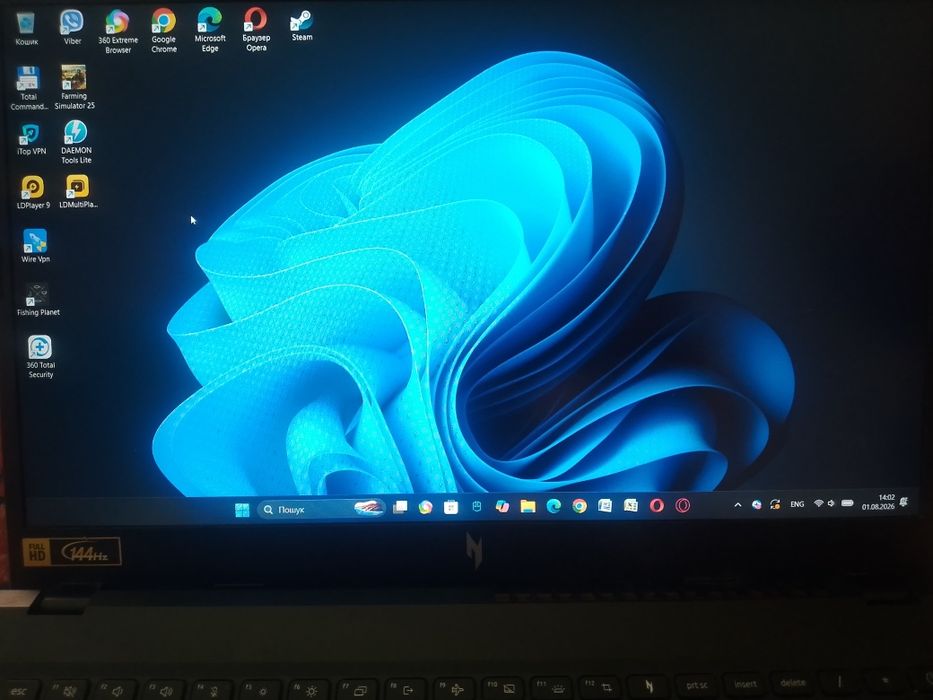The height and width of the screenshot is (700, 933).
Task: Open Task View in the taskbar
Action: [x=400, y=507]
